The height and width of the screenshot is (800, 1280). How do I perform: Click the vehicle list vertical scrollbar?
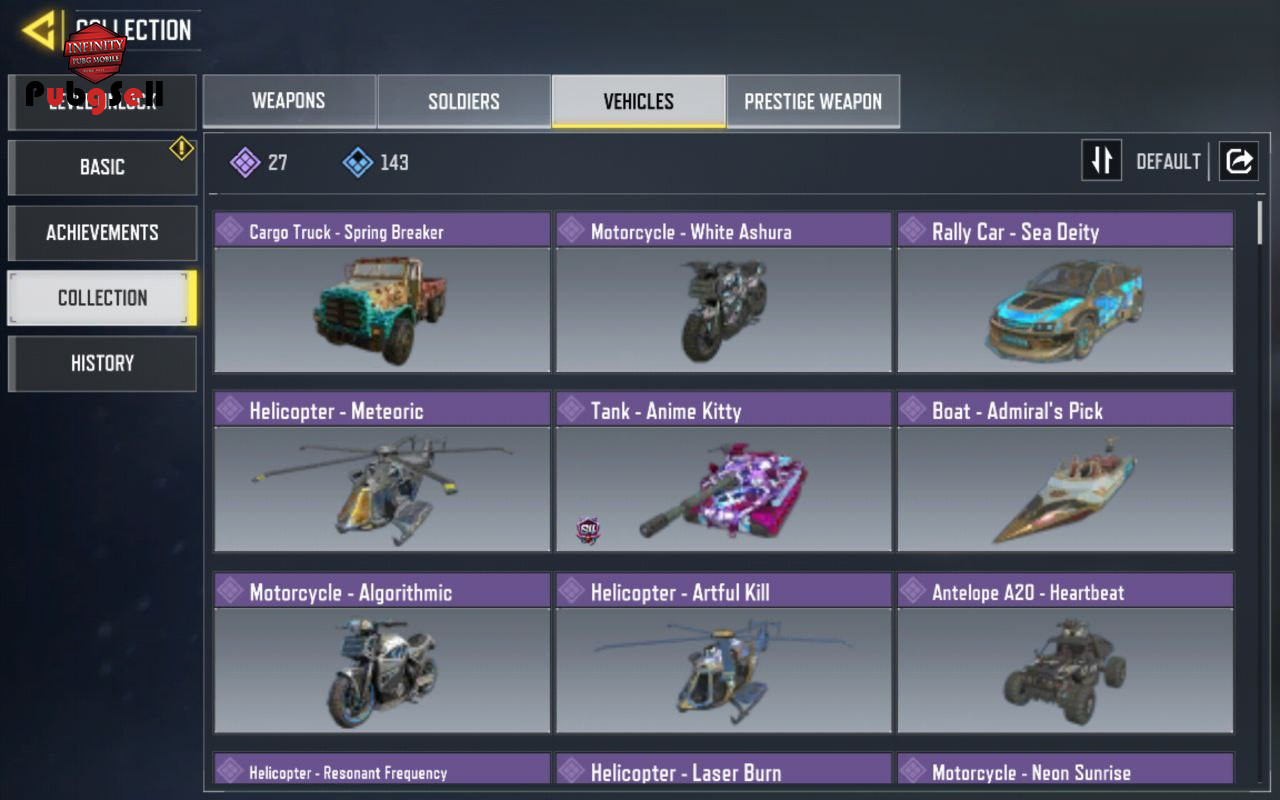tap(1260, 490)
